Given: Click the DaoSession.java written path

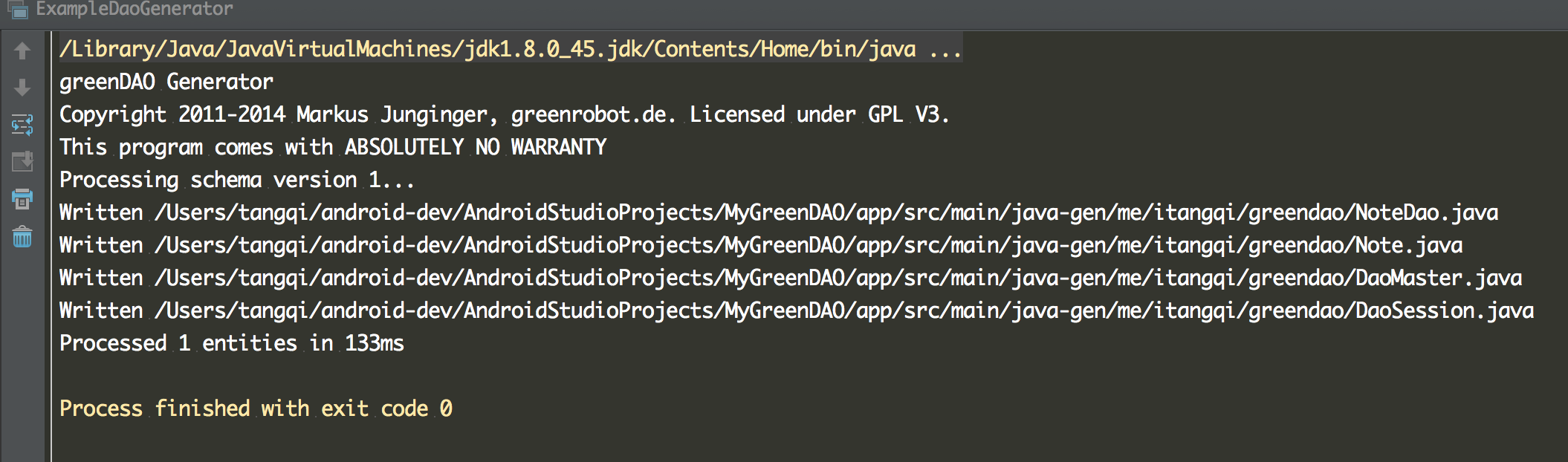Looking at the screenshot, I should [843, 311].
